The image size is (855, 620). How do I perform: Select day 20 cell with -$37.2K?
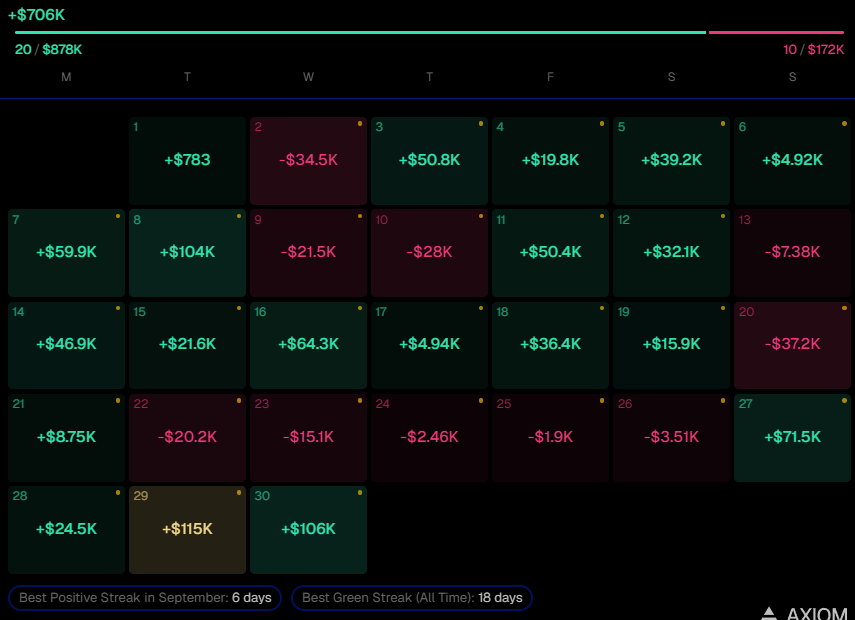(x=792, y=345)
